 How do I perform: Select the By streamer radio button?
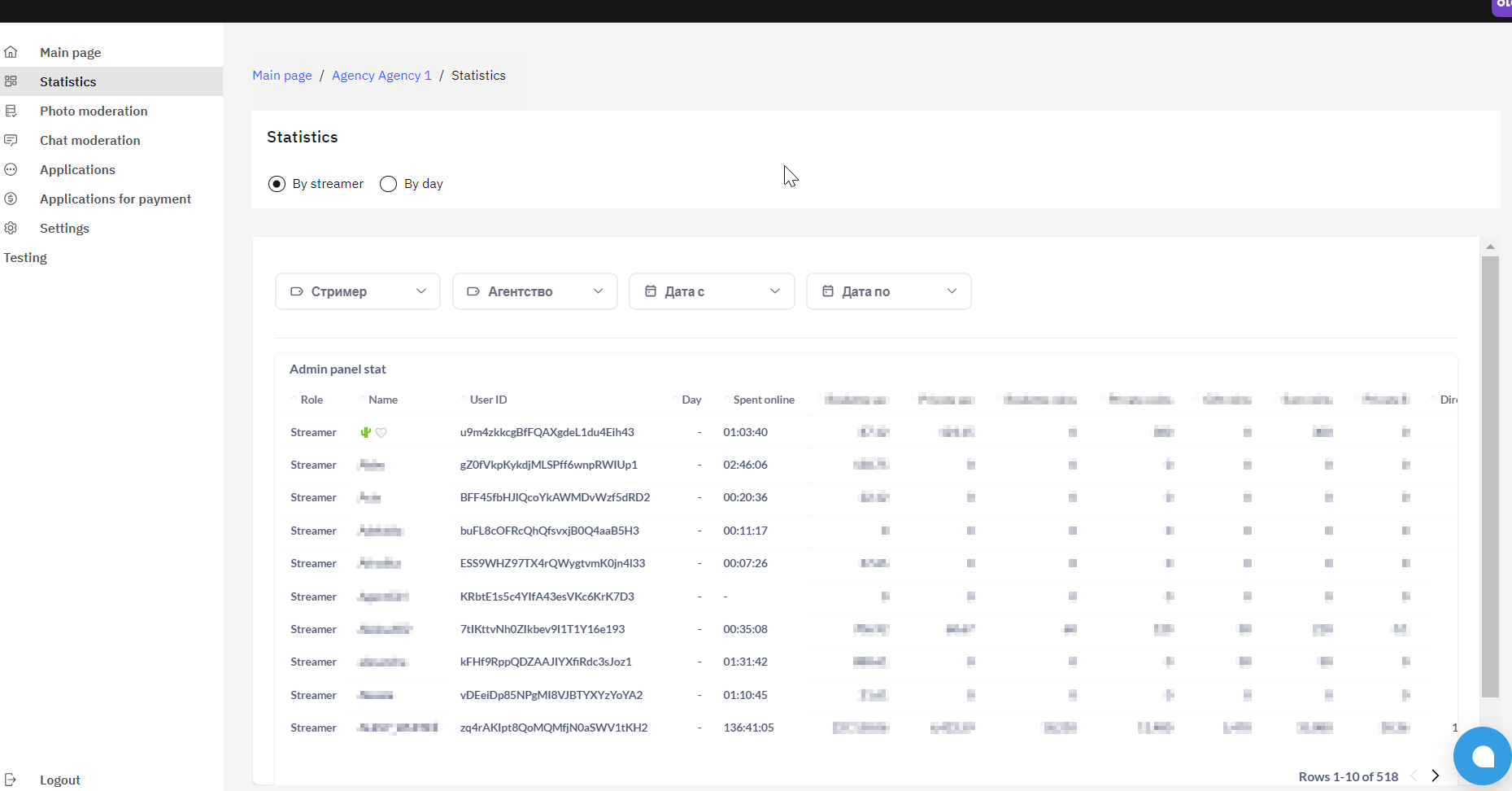pos(277,184)
